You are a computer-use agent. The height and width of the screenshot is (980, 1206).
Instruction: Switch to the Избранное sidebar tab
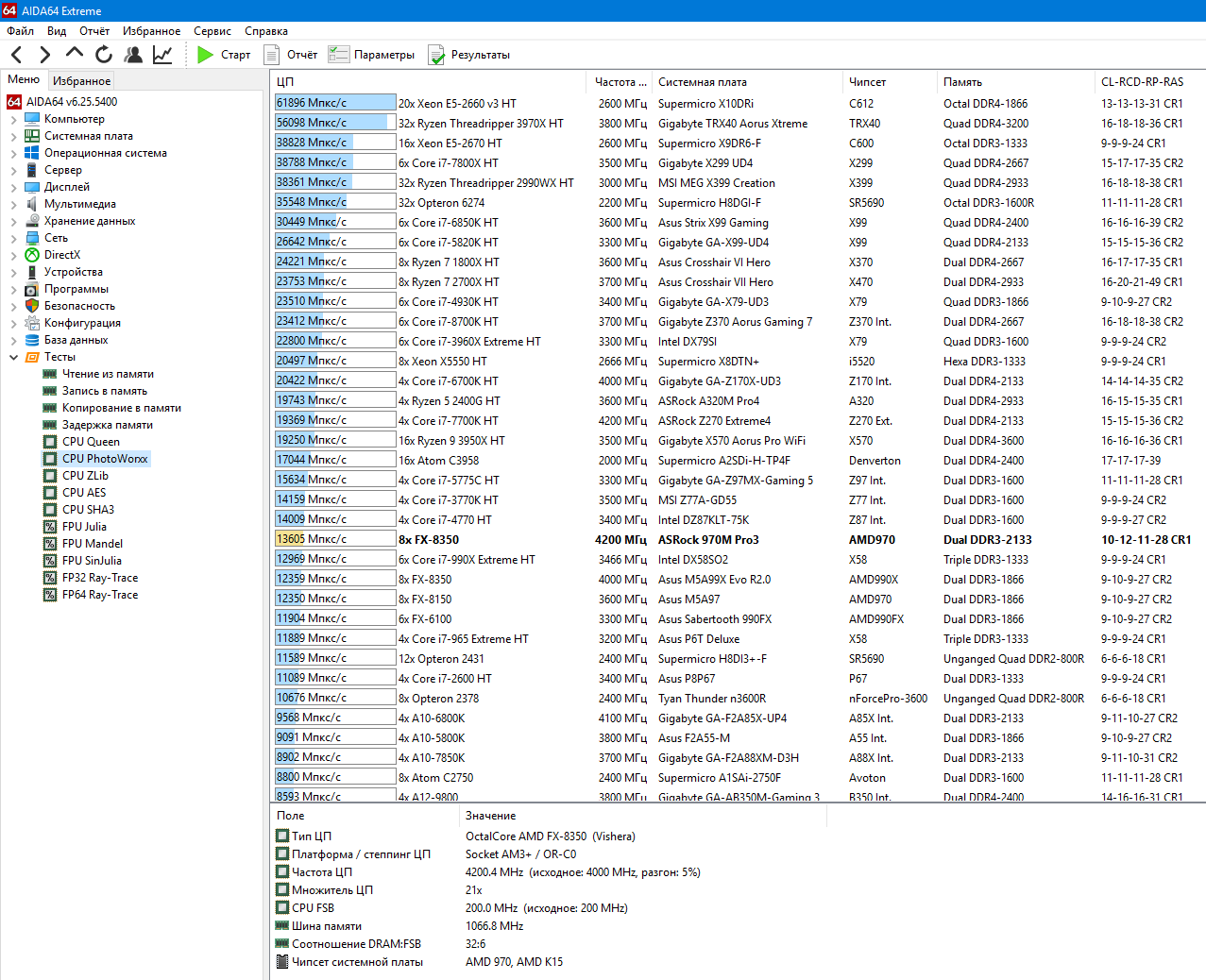(x=81, y=81)
